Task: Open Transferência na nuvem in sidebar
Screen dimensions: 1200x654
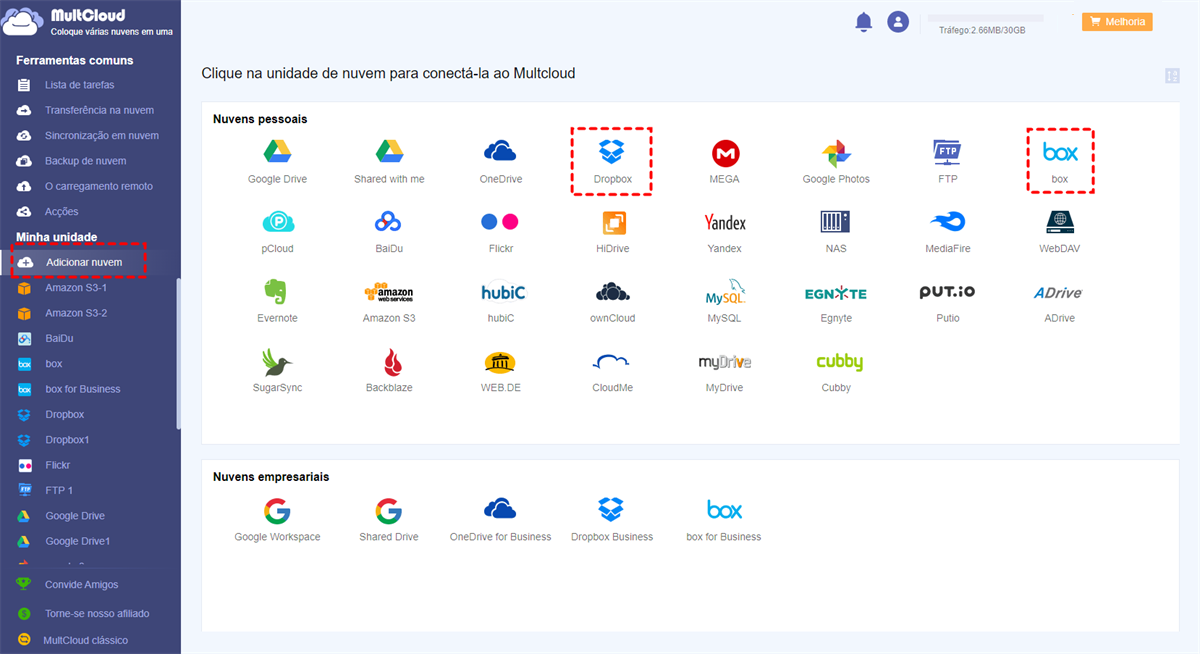Action: (x=99, y=110)
